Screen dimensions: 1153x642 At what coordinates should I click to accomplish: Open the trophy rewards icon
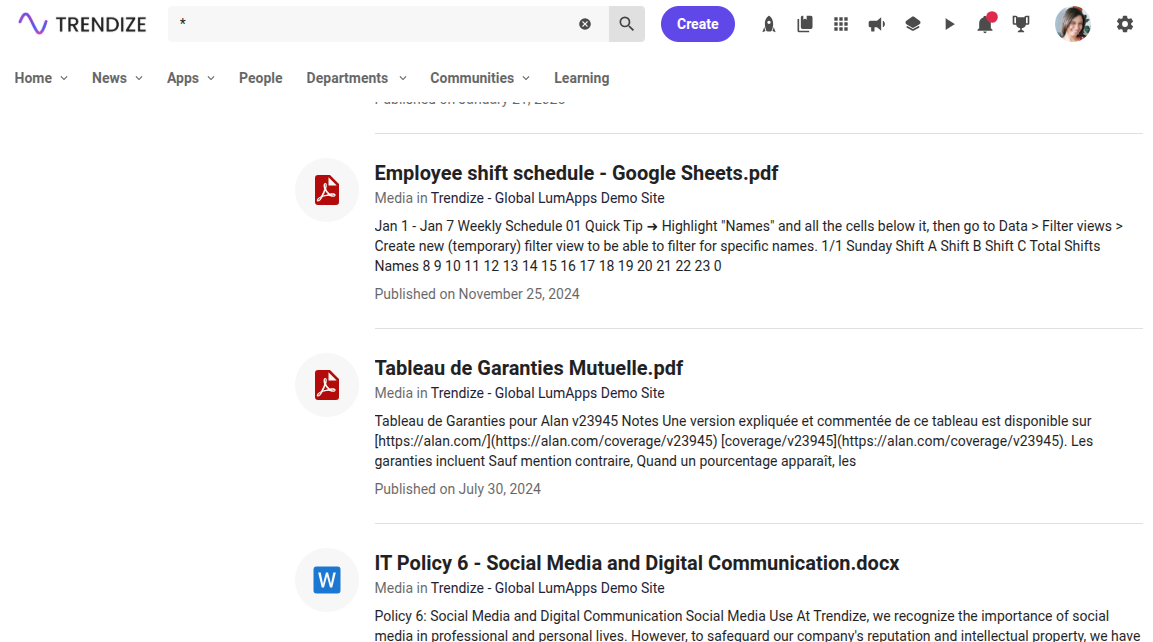coord(1021,24)
